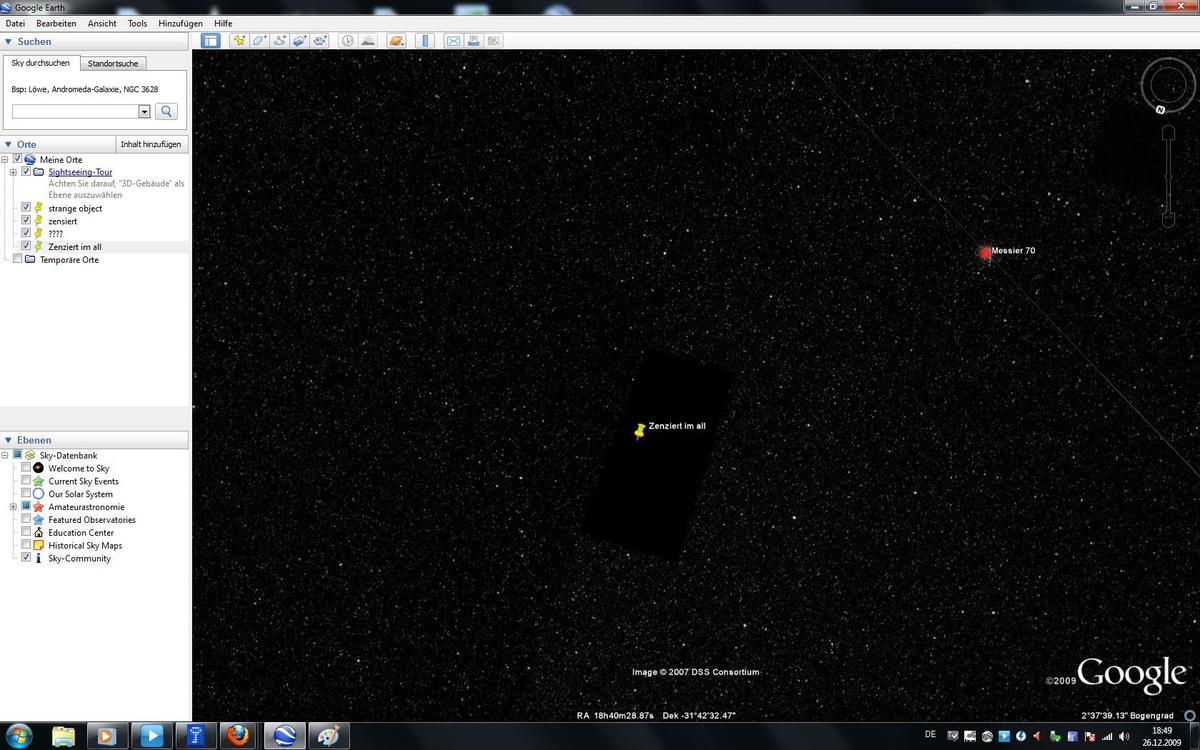Click the Inhalt hinzufügen button
The height and width of the screenshot is (750, 1200).
pyautogui.click(x=151, y=144)
